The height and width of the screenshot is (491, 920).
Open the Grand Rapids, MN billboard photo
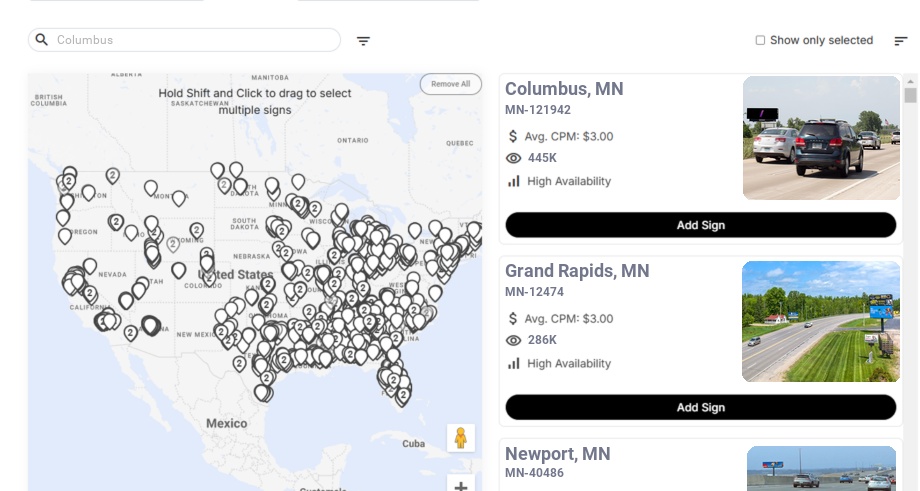coord(821,321)
